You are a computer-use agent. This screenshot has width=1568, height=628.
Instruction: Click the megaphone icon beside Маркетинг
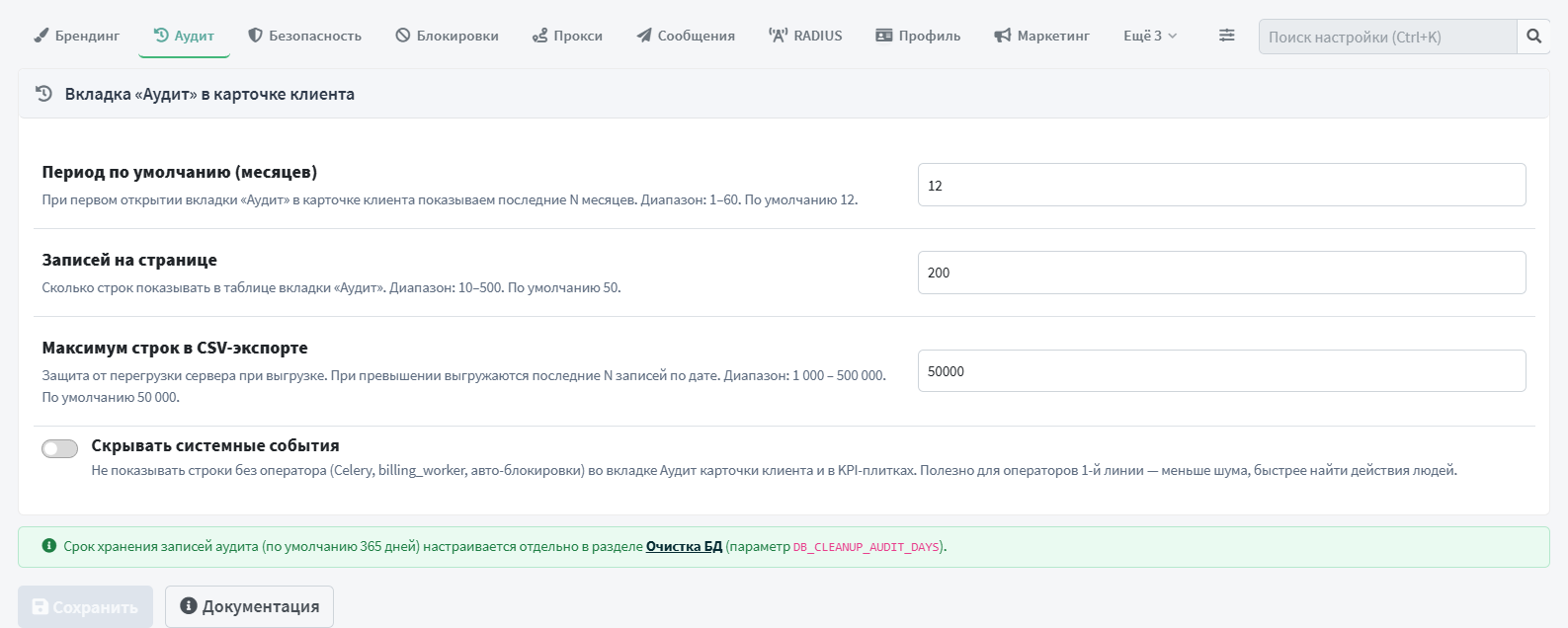tap(1003, 36)
